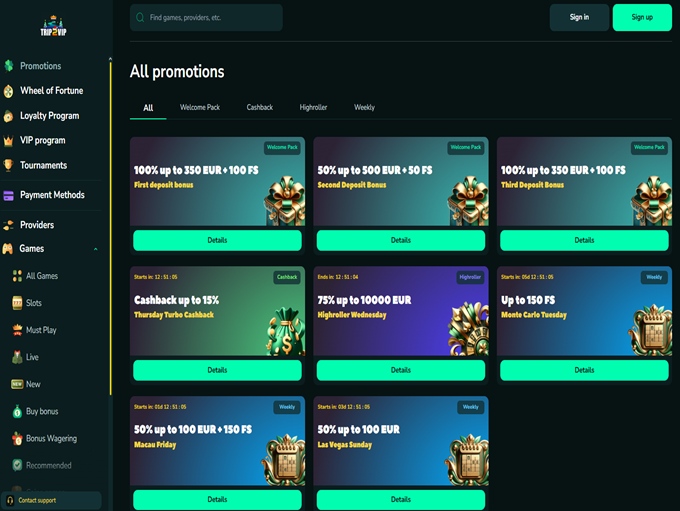The width and height of the screenshot is (680, 511).
Task: Filter promotions by Highroller tab
Action: tap(314, 107)
